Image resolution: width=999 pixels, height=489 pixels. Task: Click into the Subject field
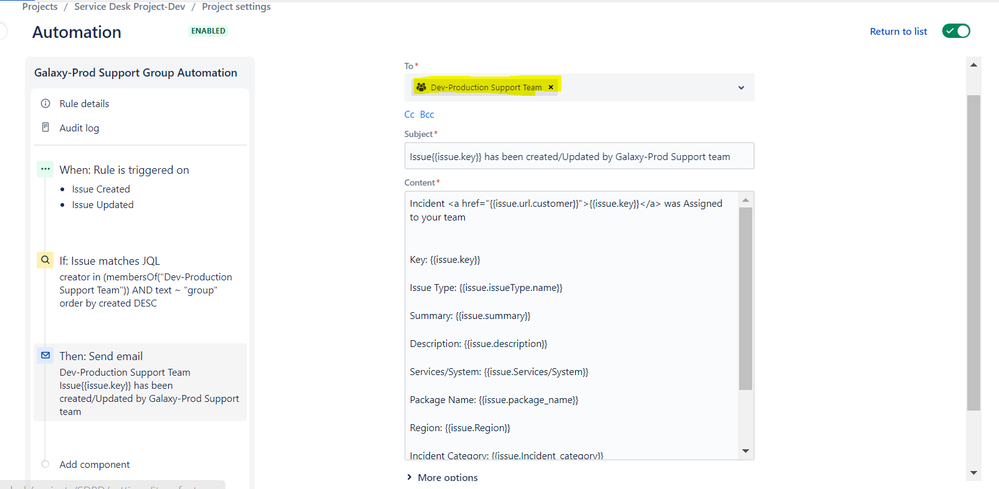click(x=579, y=156)
